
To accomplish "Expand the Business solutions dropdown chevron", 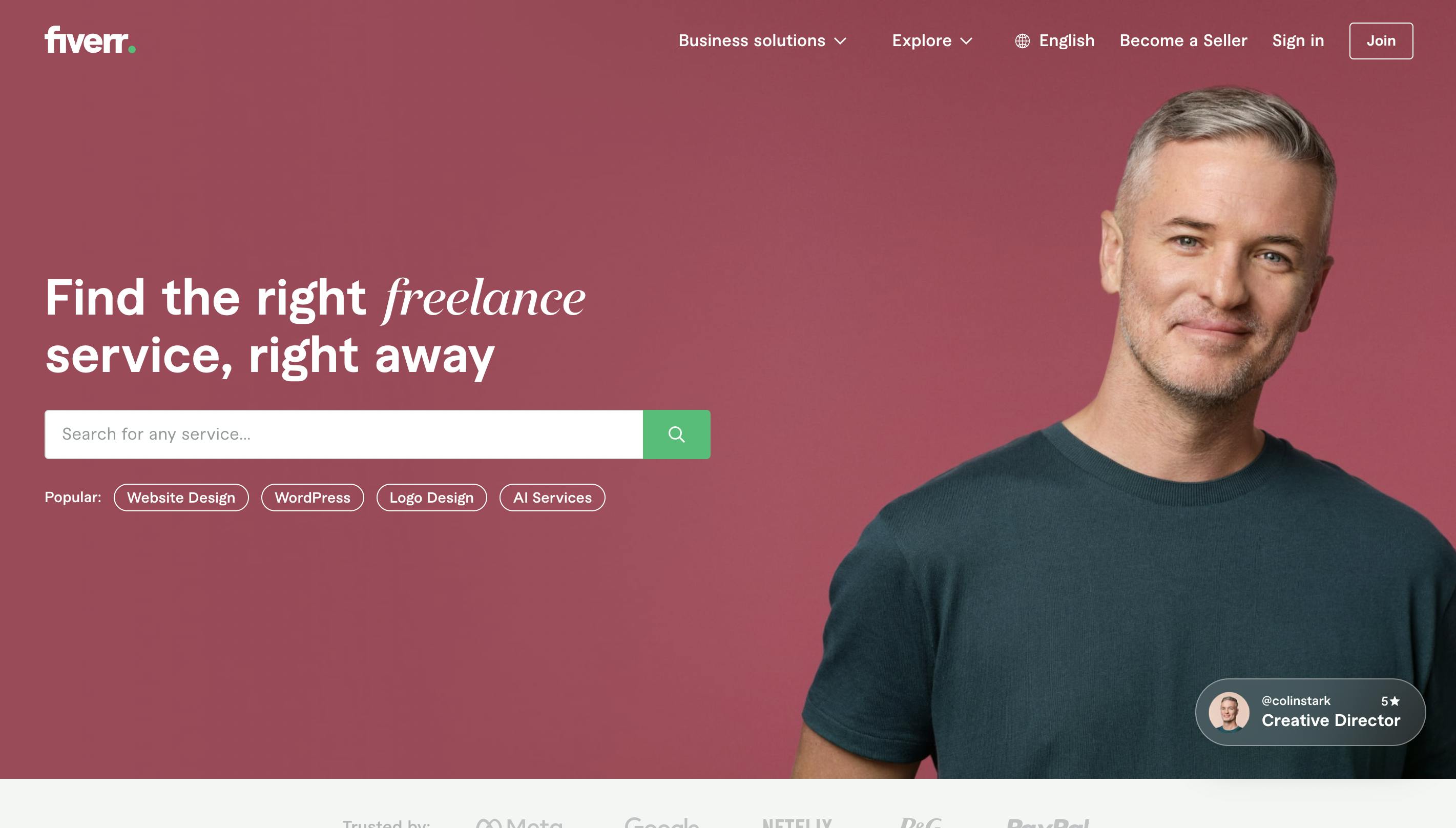I will click(840, 41).
